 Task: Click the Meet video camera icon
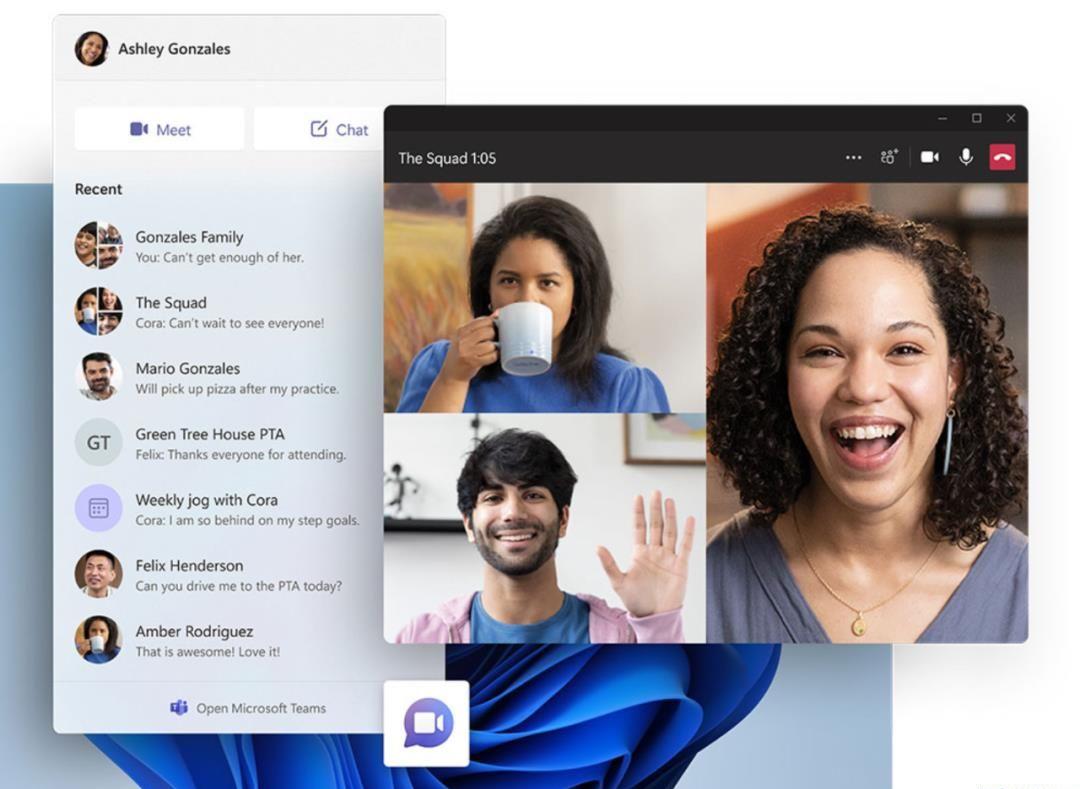[139, 129]
